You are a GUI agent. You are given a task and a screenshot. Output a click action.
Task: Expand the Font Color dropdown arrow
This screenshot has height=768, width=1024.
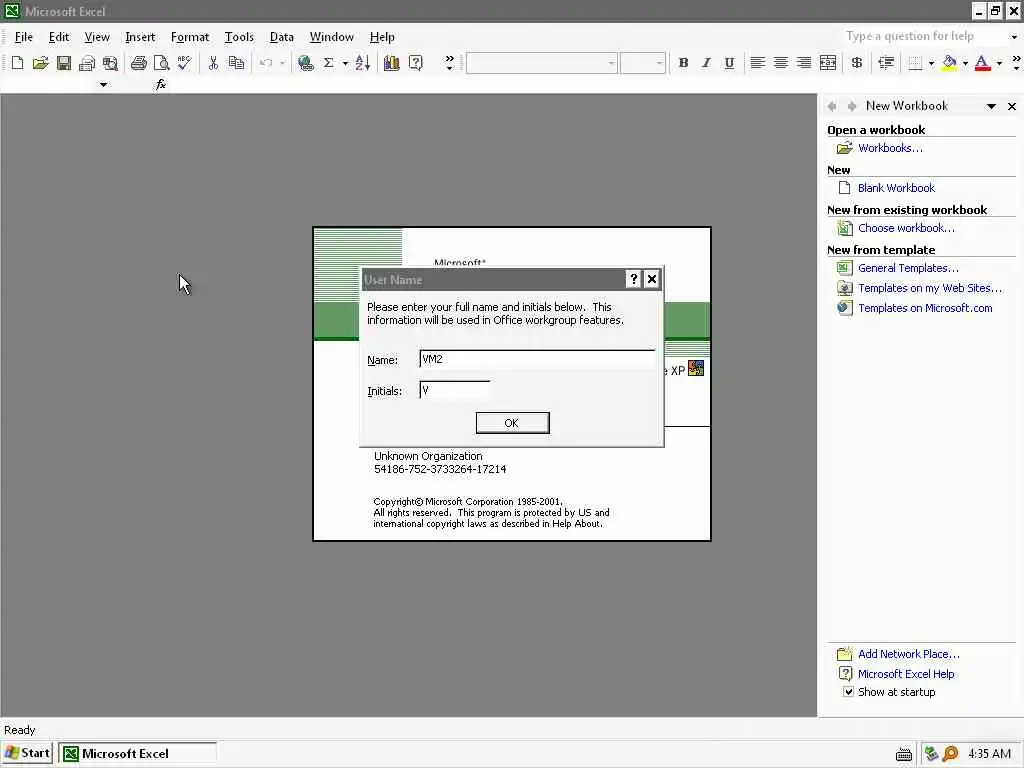(x=999, y=63)
